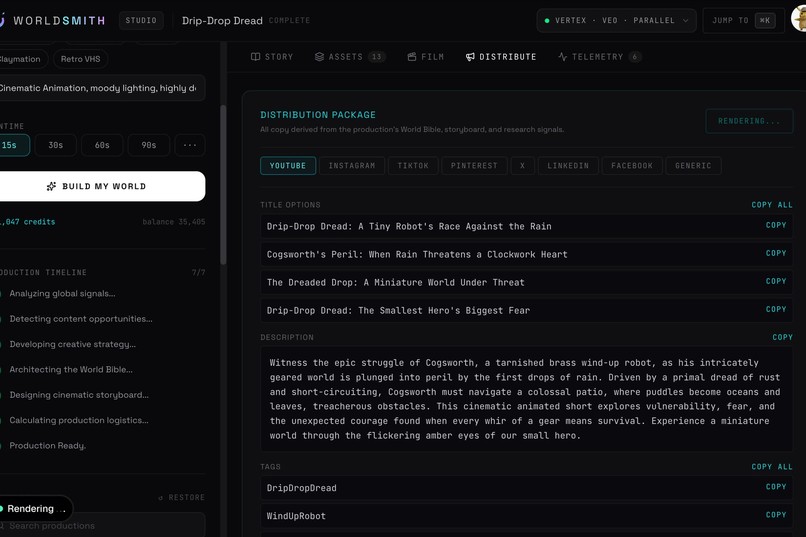Click 'Architecting the World Bible...' step

pos(71,369)
